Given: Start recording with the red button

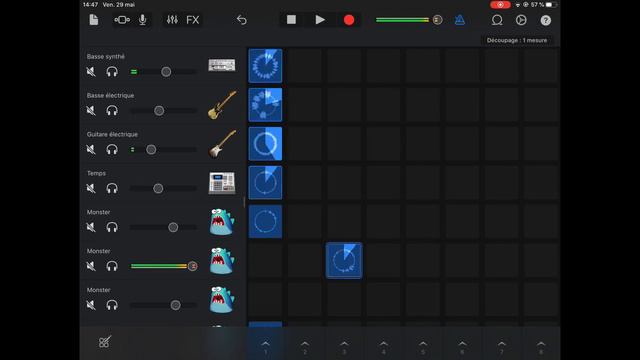Looking at the screenshot, I should (x=349, y=20).
